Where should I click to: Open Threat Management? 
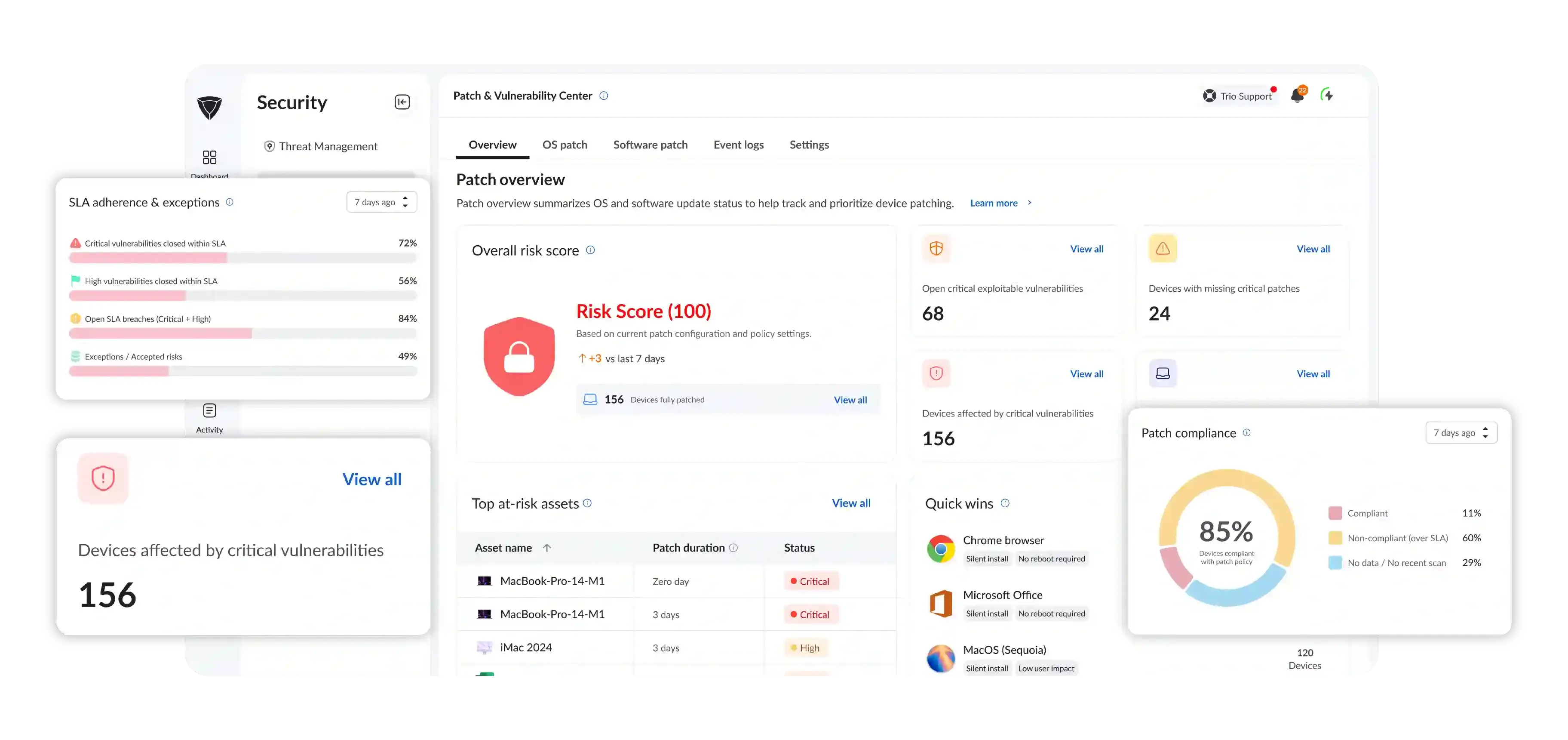point(321,146)
